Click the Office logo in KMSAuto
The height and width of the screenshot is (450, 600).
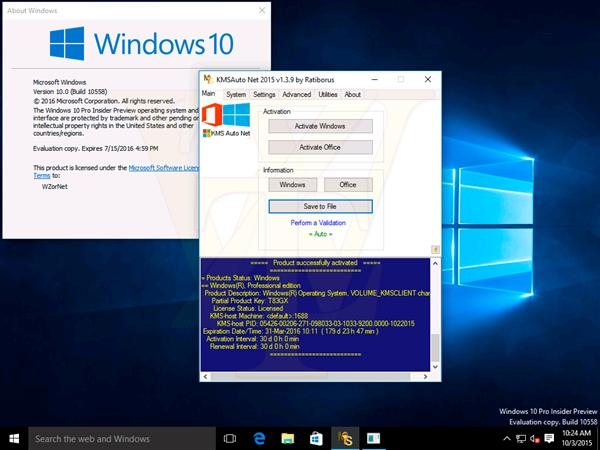pos(214,116)
